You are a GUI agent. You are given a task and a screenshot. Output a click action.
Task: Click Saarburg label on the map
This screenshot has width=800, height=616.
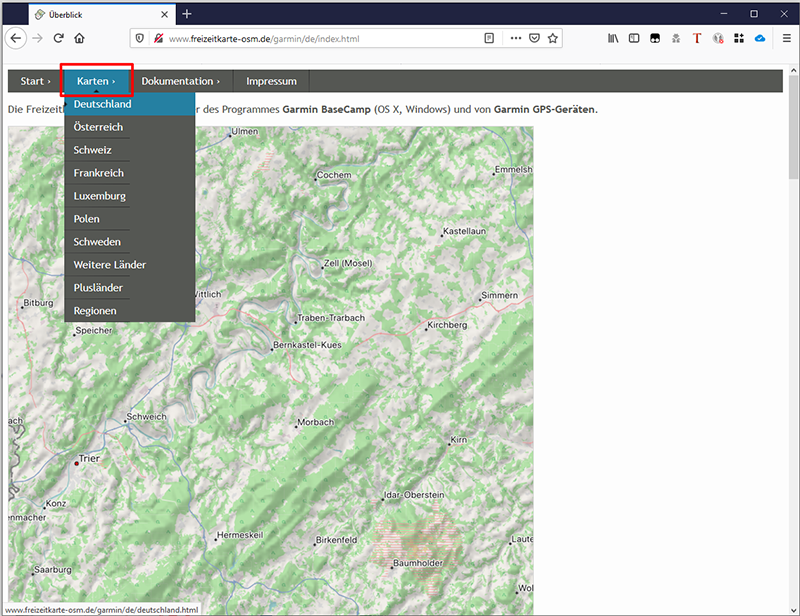53,569
